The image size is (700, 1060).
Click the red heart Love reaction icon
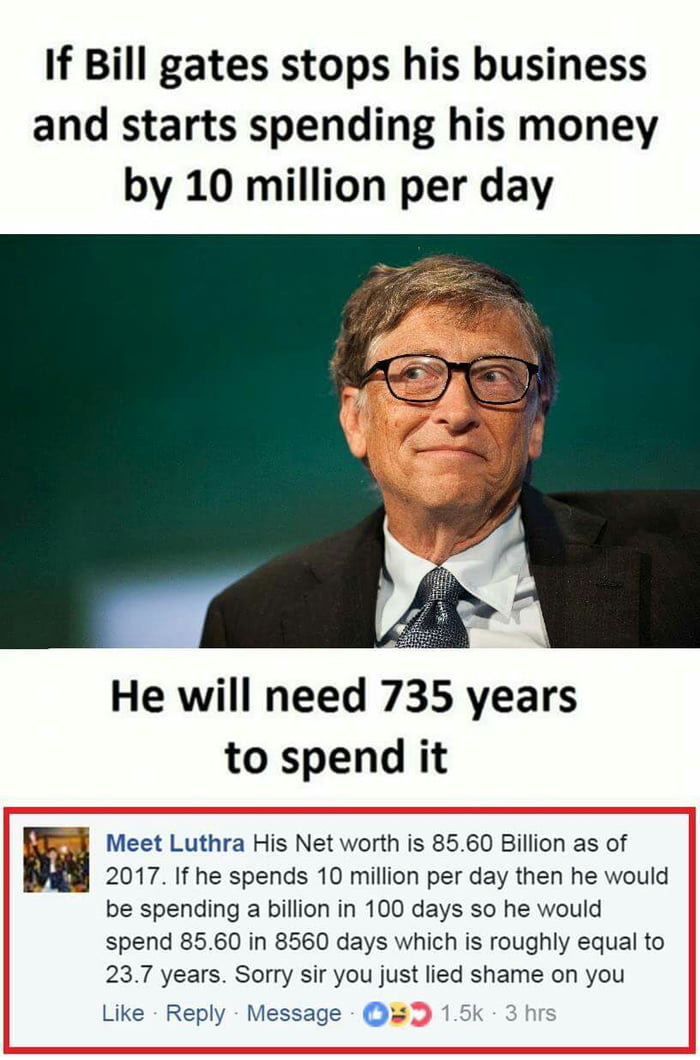point(419,1013)
